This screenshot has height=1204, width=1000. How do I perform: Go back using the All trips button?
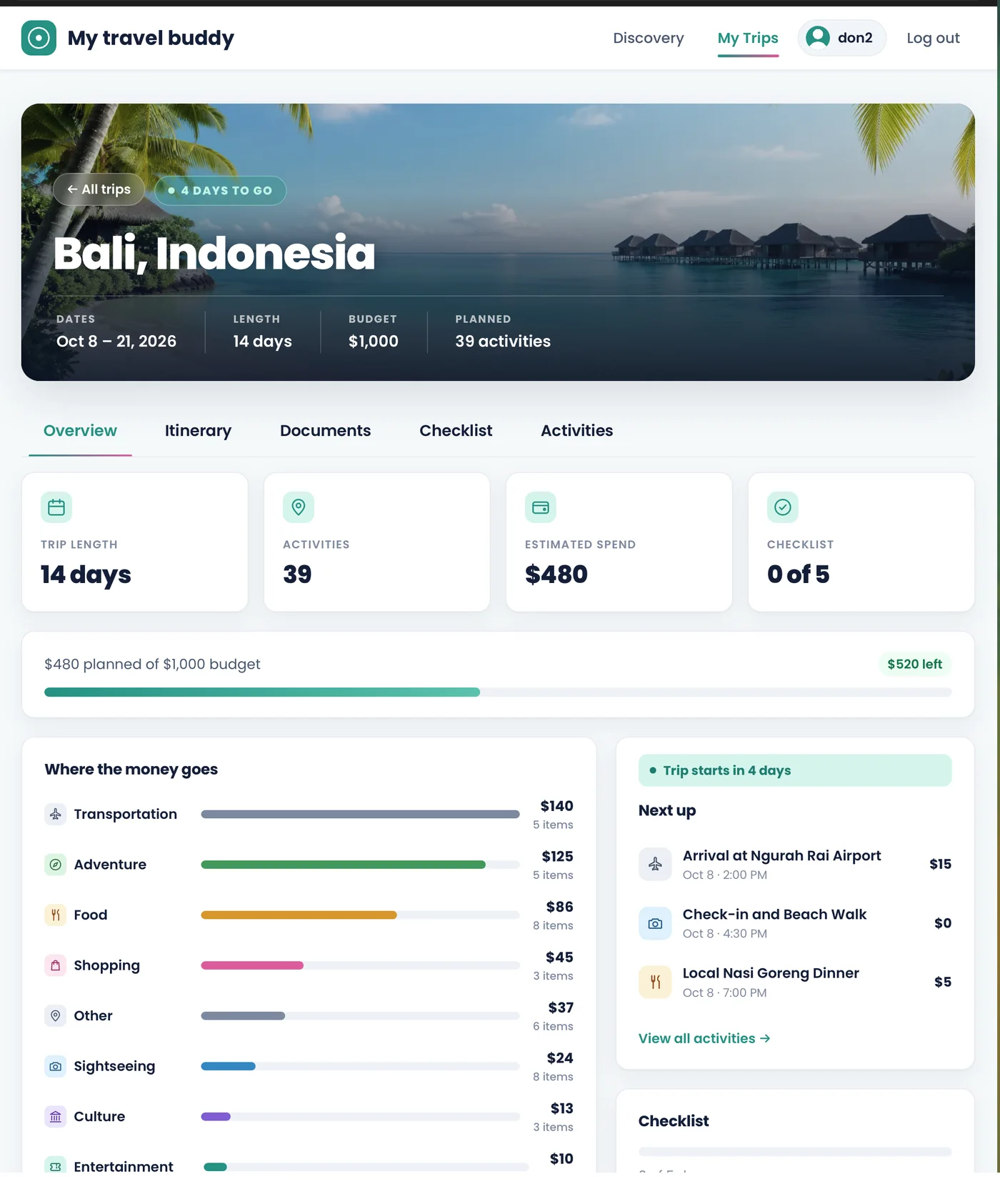pos(99,189)
